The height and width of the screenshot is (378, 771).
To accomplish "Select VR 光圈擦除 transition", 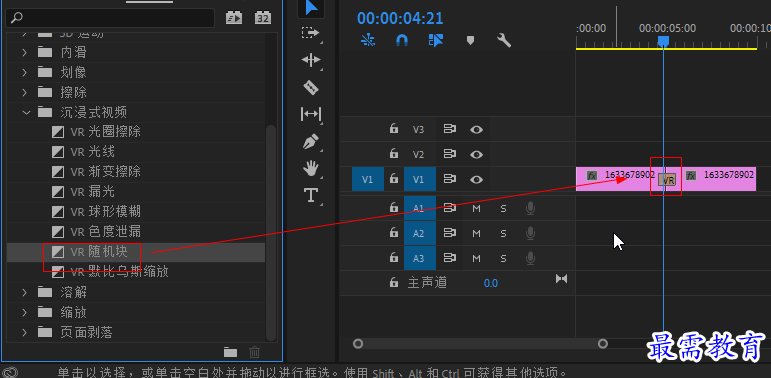I will point(136,132).
